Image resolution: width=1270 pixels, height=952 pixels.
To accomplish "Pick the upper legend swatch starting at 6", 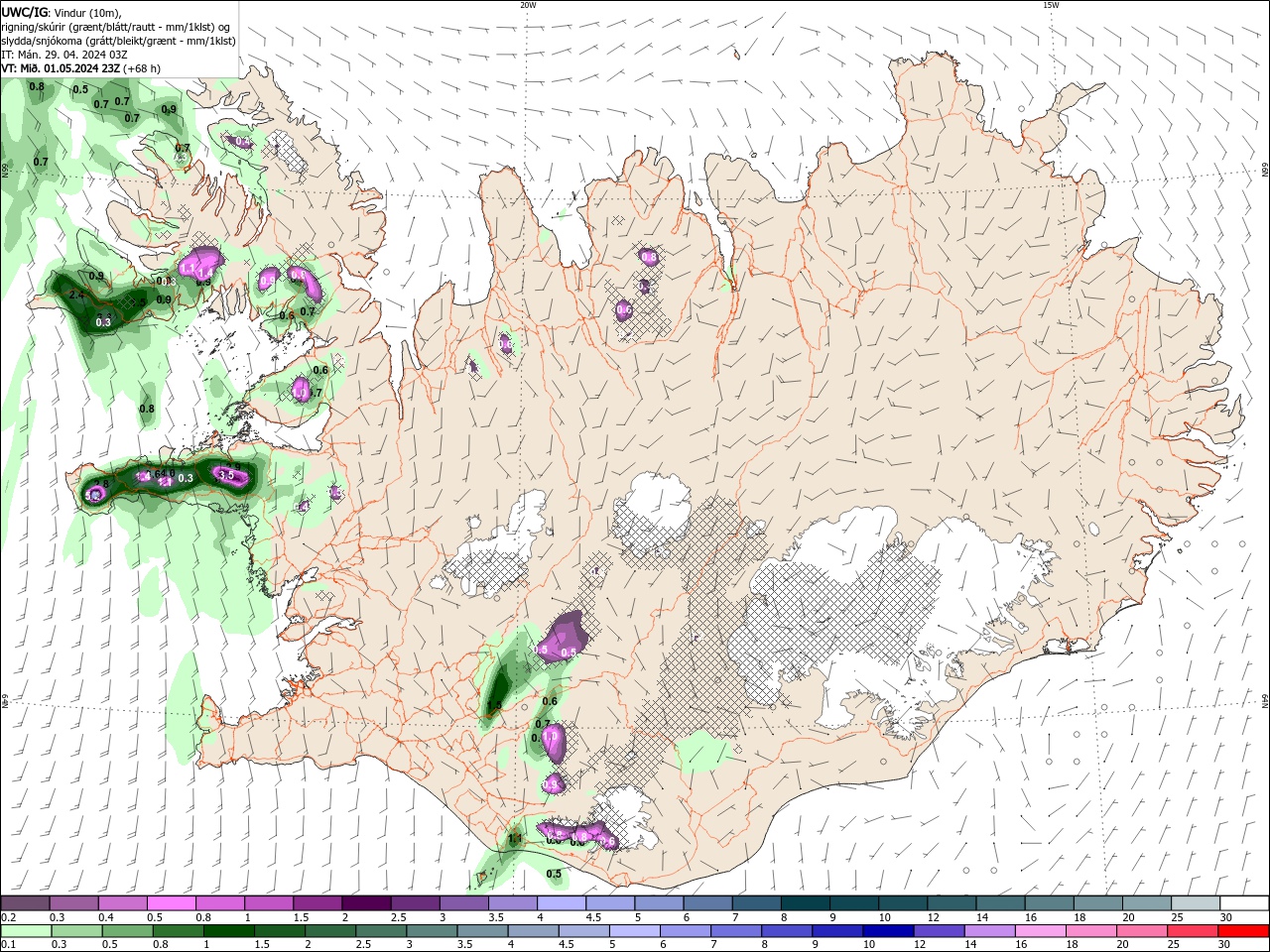I will 706,903.
